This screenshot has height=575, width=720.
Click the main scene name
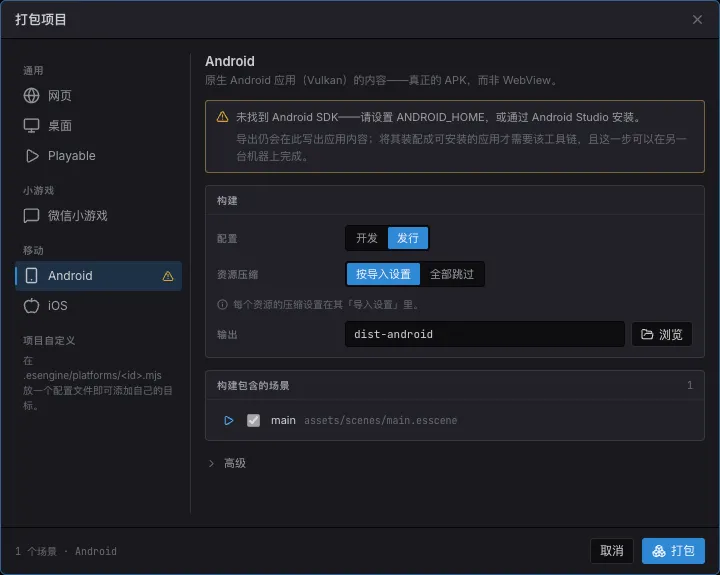(283, 420)
